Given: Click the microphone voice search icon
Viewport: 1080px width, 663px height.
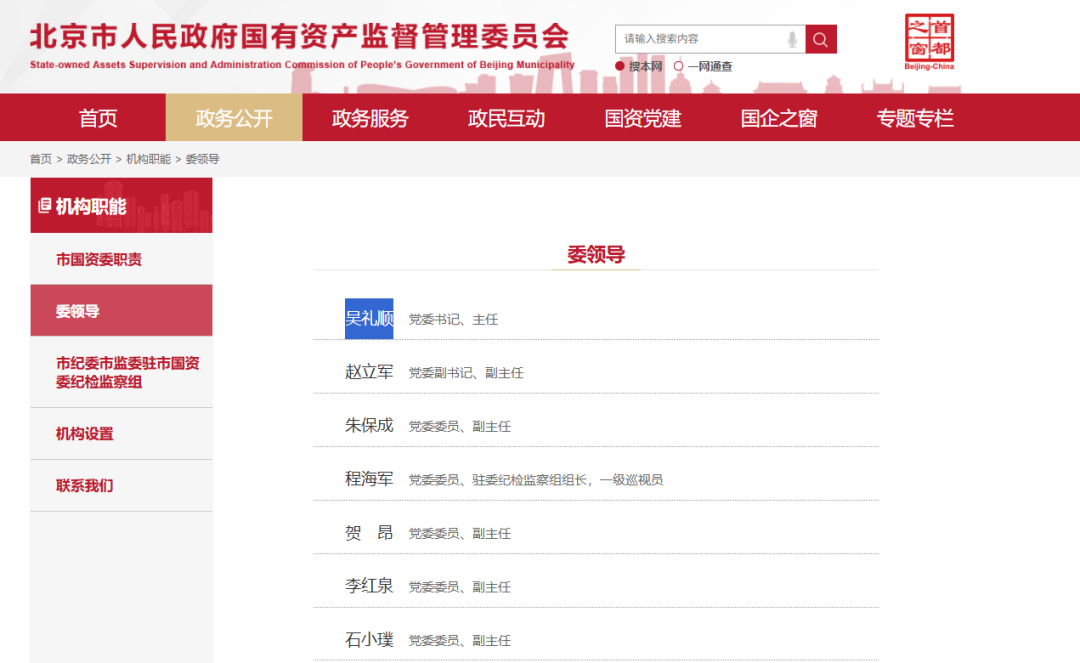Looking at the screenshot, I should 792,39.
